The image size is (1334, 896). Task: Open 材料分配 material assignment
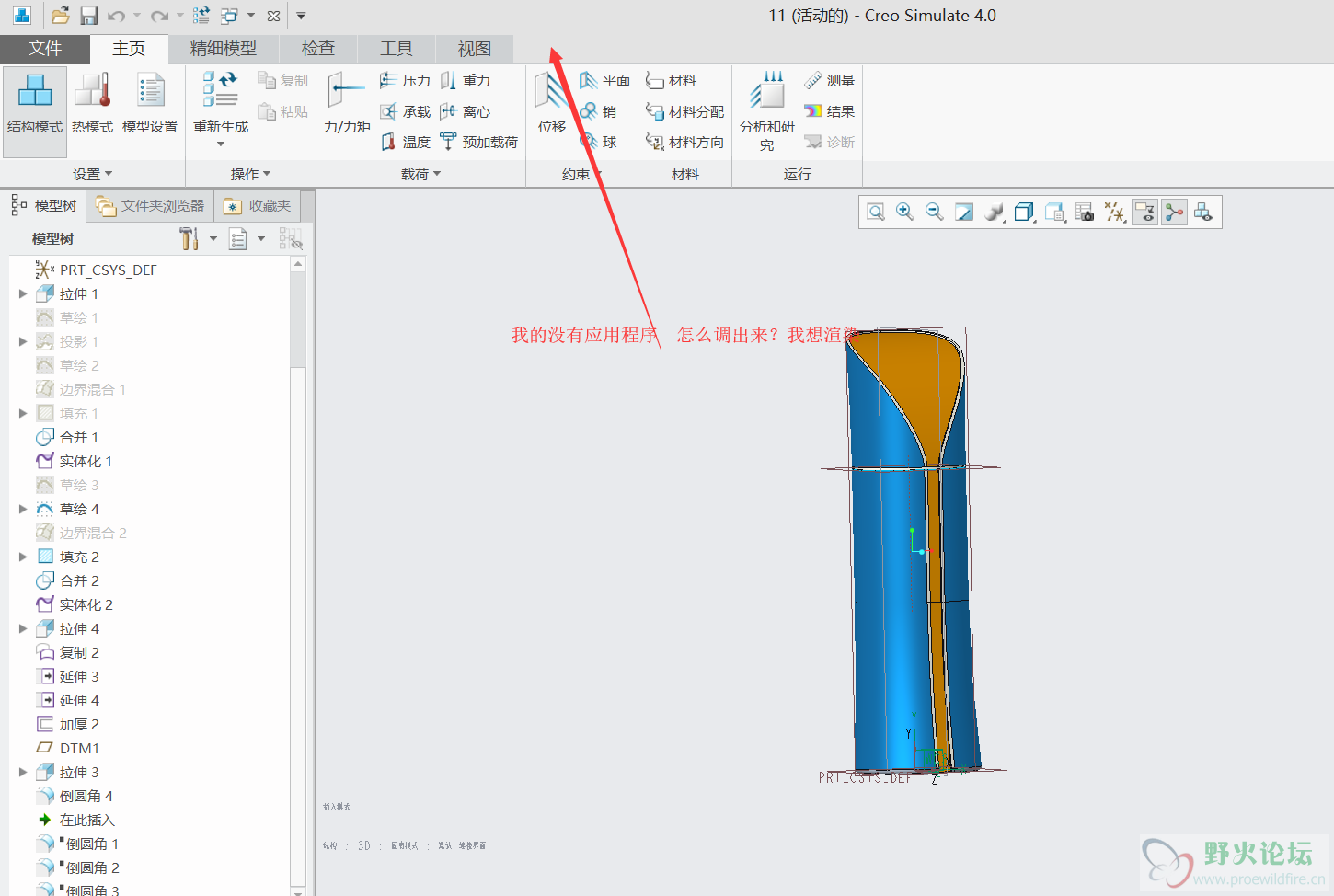click(685, 111)
